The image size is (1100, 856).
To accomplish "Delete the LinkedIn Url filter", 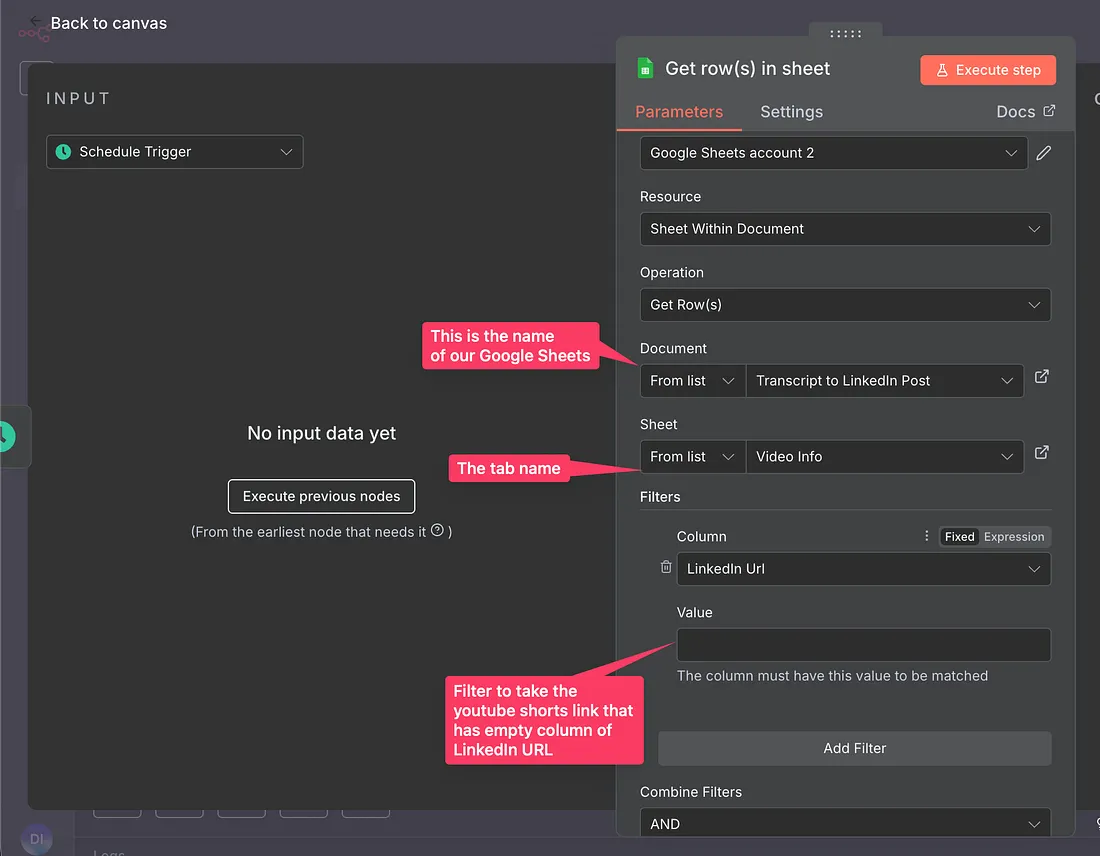I will click(666, 568).
